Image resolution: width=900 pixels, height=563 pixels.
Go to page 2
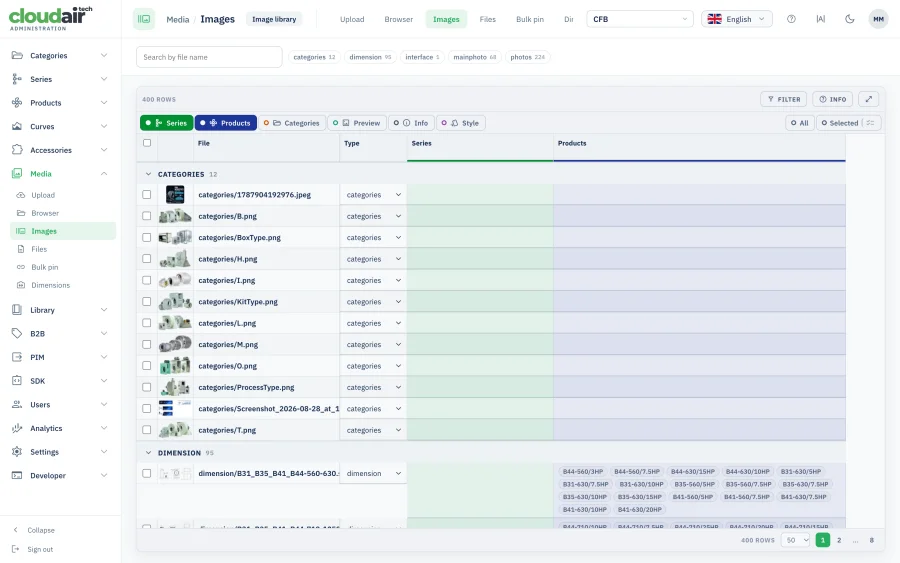[x=839, y=540]
